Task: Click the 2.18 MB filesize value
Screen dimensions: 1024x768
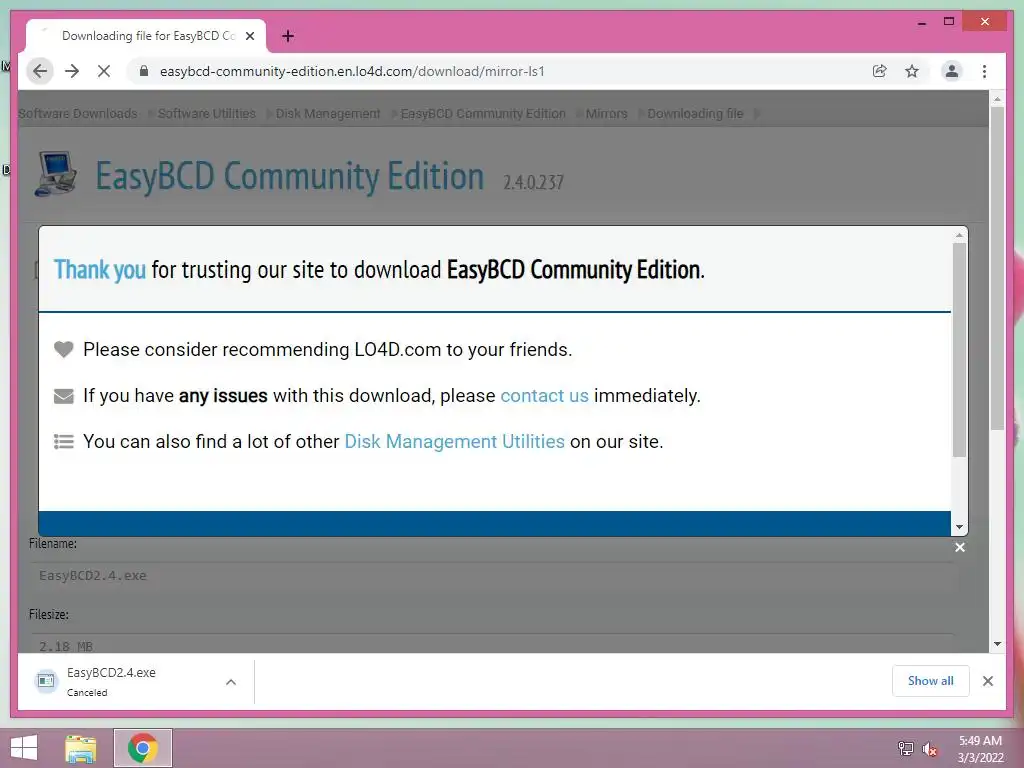Action: pos(65,646)
